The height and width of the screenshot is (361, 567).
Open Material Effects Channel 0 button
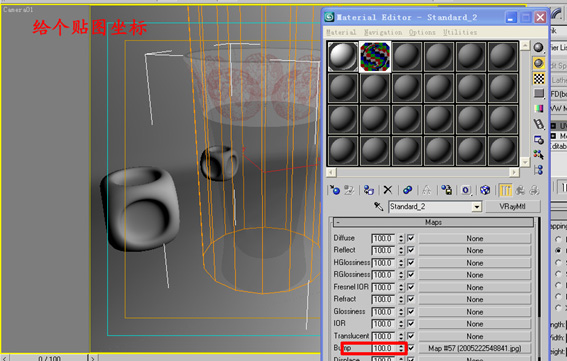[x=466, y=190]
